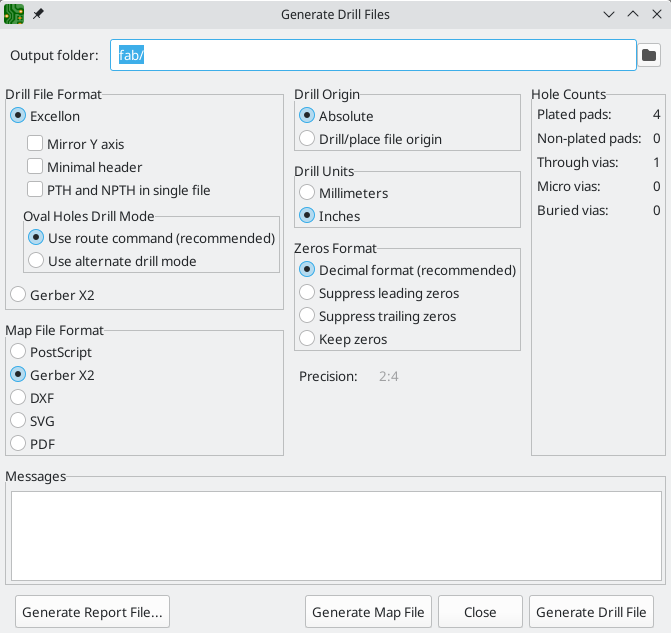Click the Close button

click(x=480, y=612)
